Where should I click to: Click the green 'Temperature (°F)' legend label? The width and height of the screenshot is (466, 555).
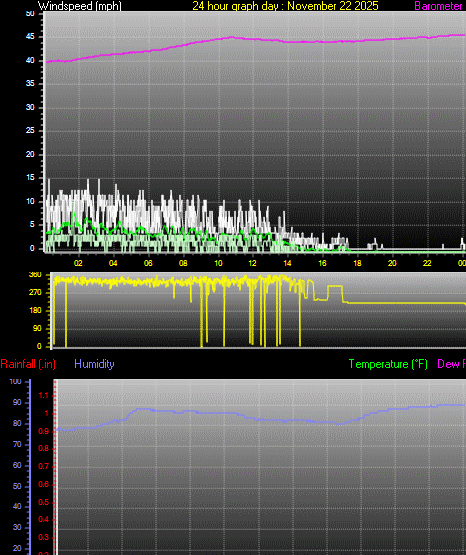pyautogui.click(x=388, y=364)
